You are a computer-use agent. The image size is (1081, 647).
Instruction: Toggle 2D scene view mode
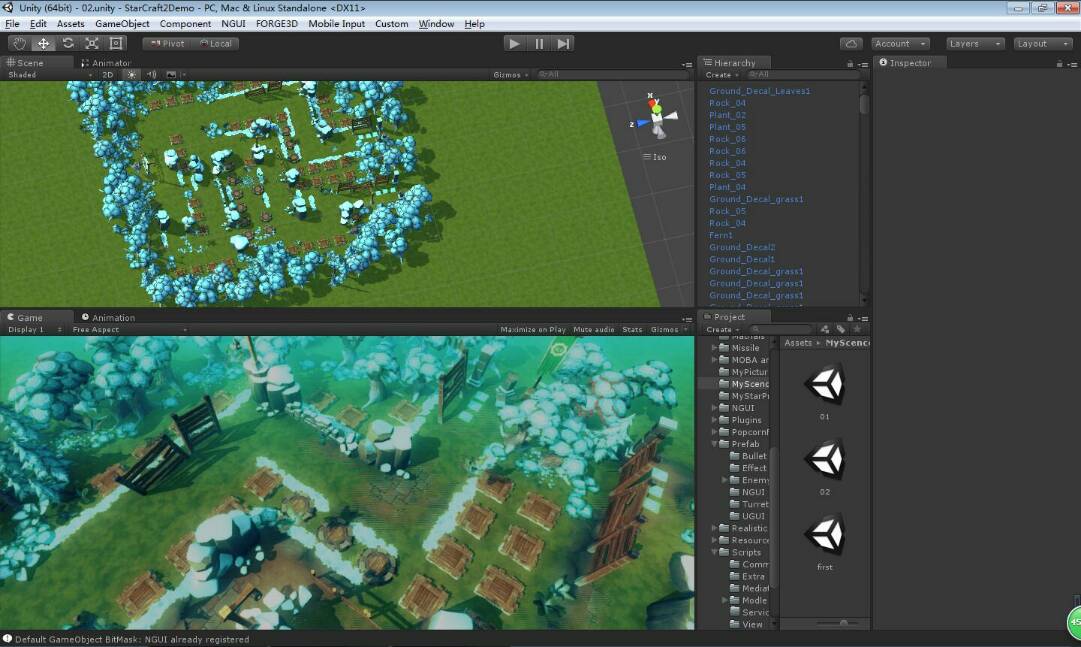tap(108, 74)
